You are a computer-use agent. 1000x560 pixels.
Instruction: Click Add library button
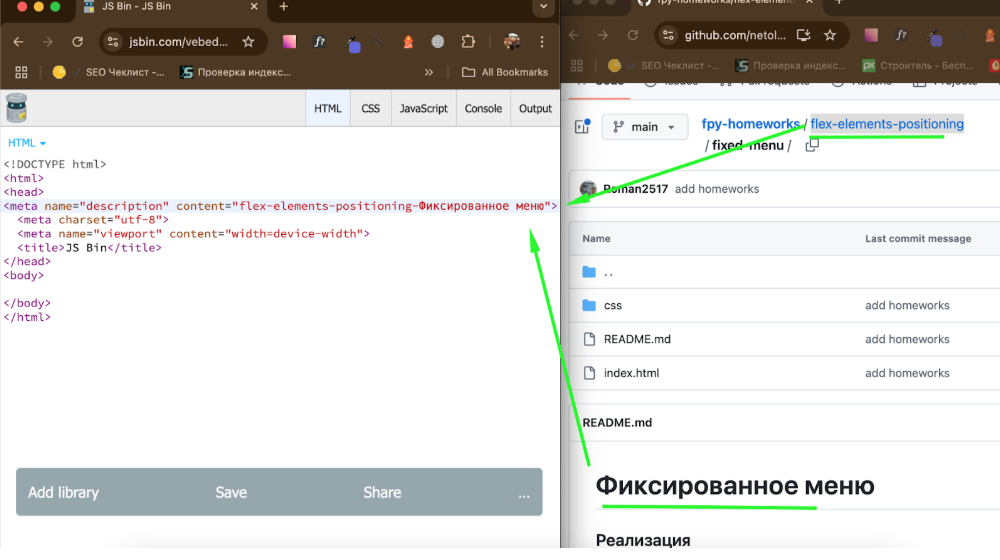(63, 492)
